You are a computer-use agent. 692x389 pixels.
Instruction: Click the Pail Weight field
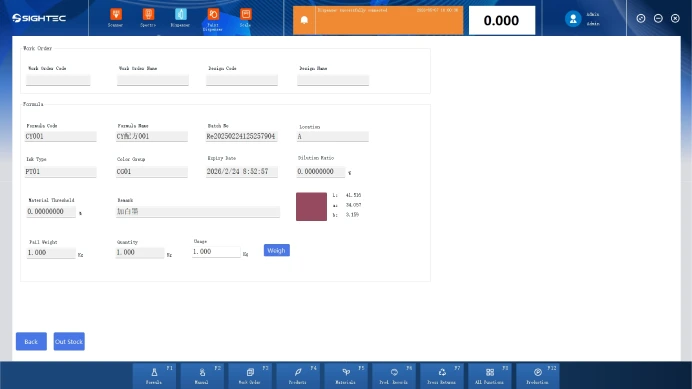[x=51, y=253]
